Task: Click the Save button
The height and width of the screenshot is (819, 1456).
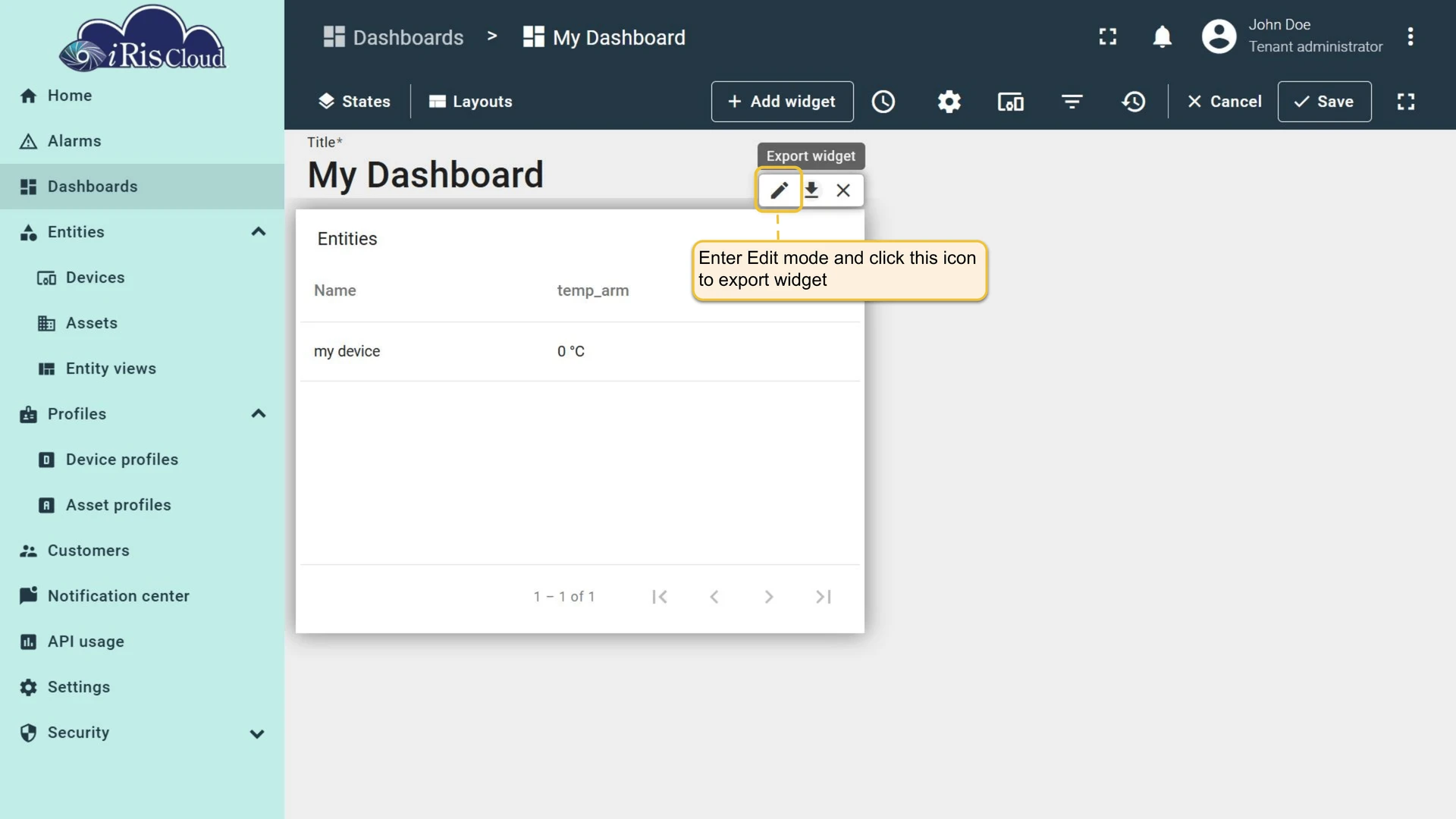Action: click(1324, 102)
